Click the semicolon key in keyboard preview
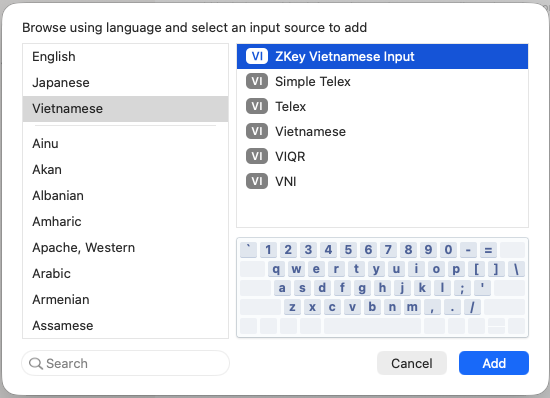This screenshot has height=398, width=550. tap(462, 288)
